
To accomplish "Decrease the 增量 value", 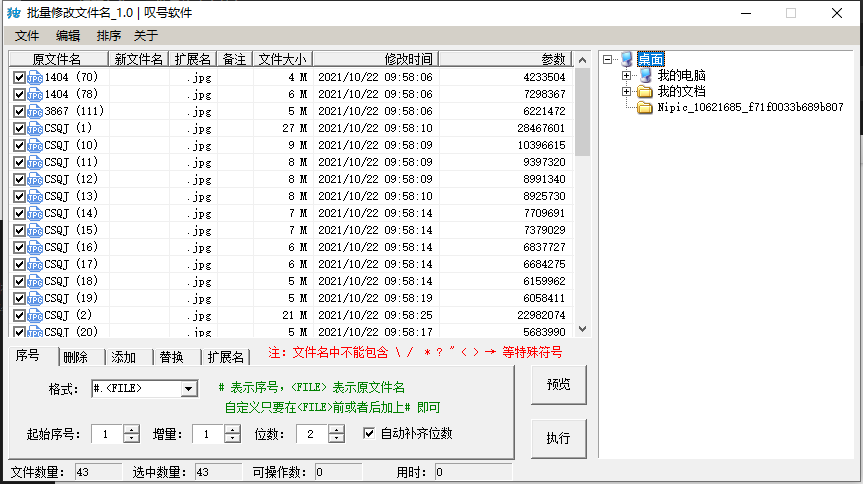I will (x=232, y=438).
